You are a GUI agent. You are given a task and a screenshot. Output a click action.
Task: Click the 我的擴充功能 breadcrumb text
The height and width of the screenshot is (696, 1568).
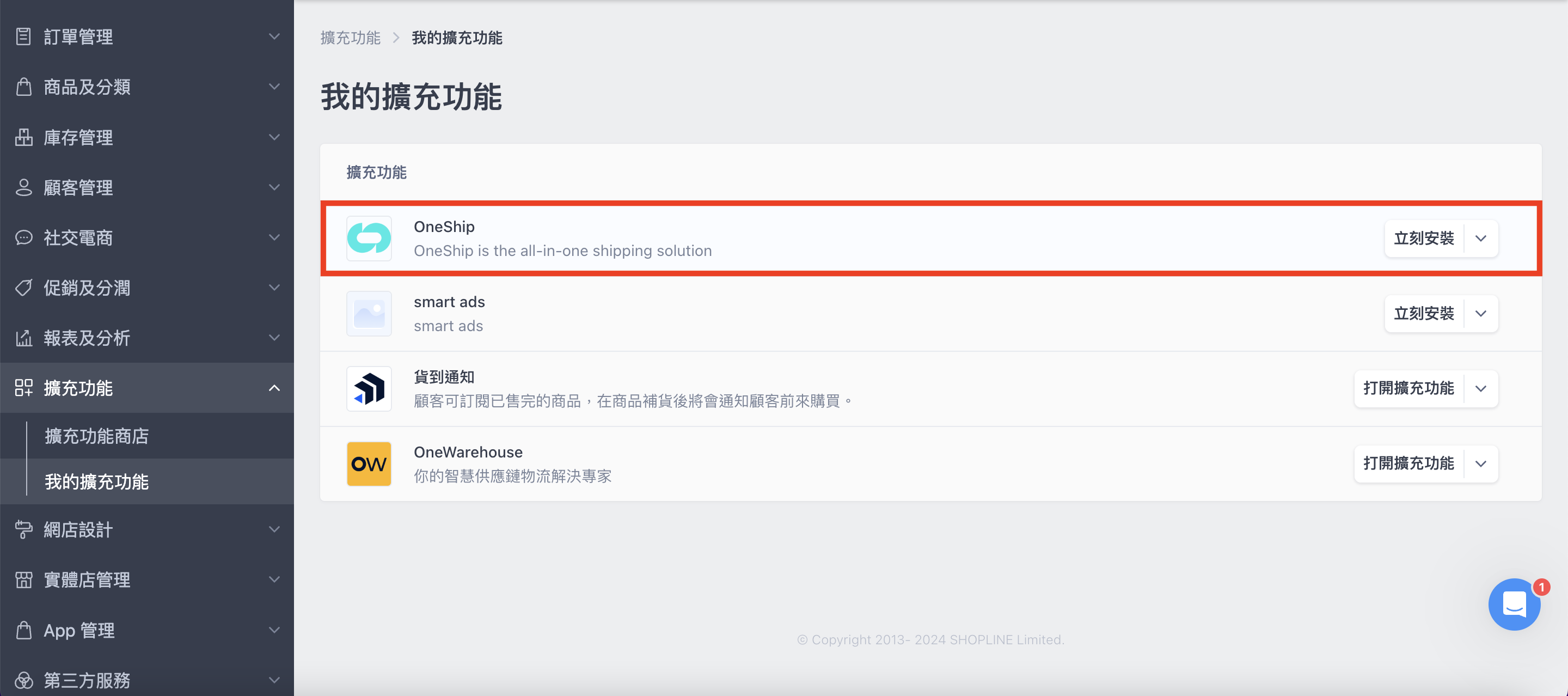[457, 38]
